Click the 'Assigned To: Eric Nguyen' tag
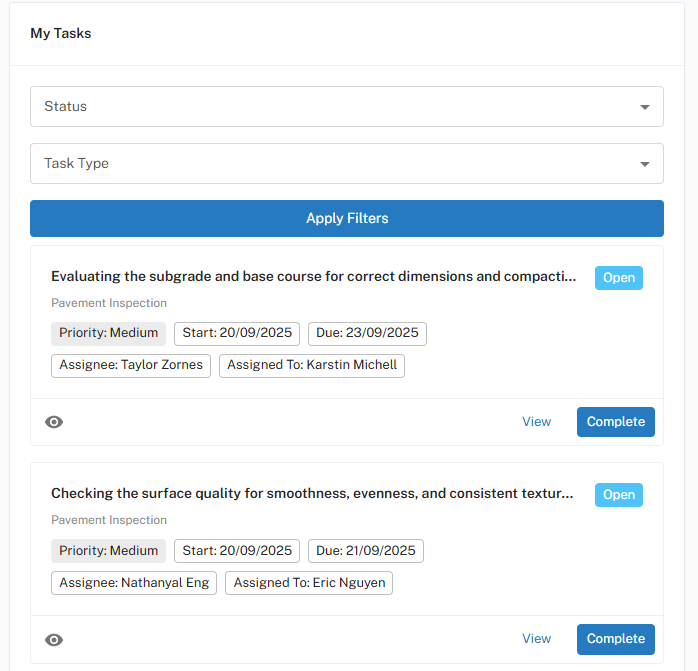 (x=308, y=583)
